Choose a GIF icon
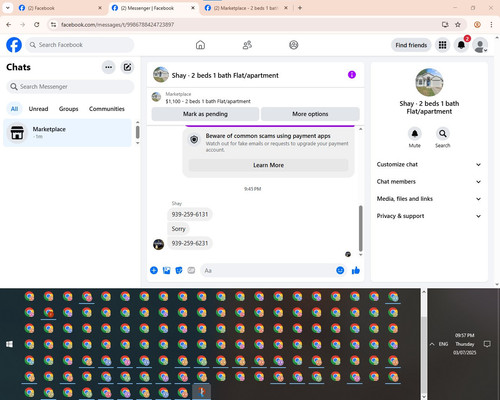The height and width of the screenshot is (400, 500). click(191, 270)
